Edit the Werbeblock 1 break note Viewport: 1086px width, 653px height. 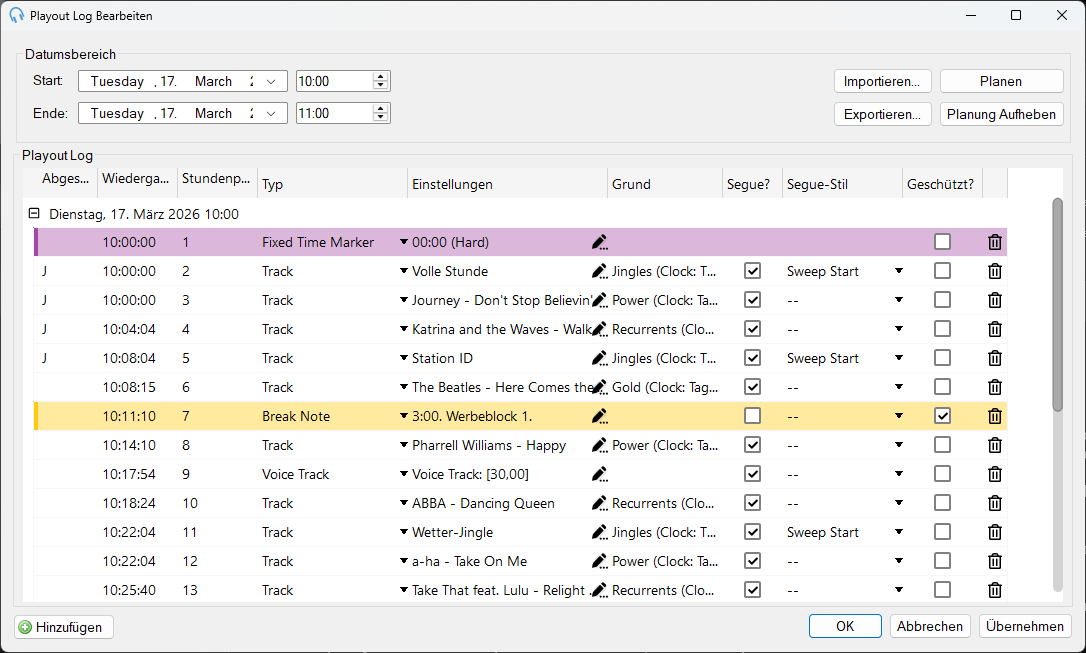(600, 416)
